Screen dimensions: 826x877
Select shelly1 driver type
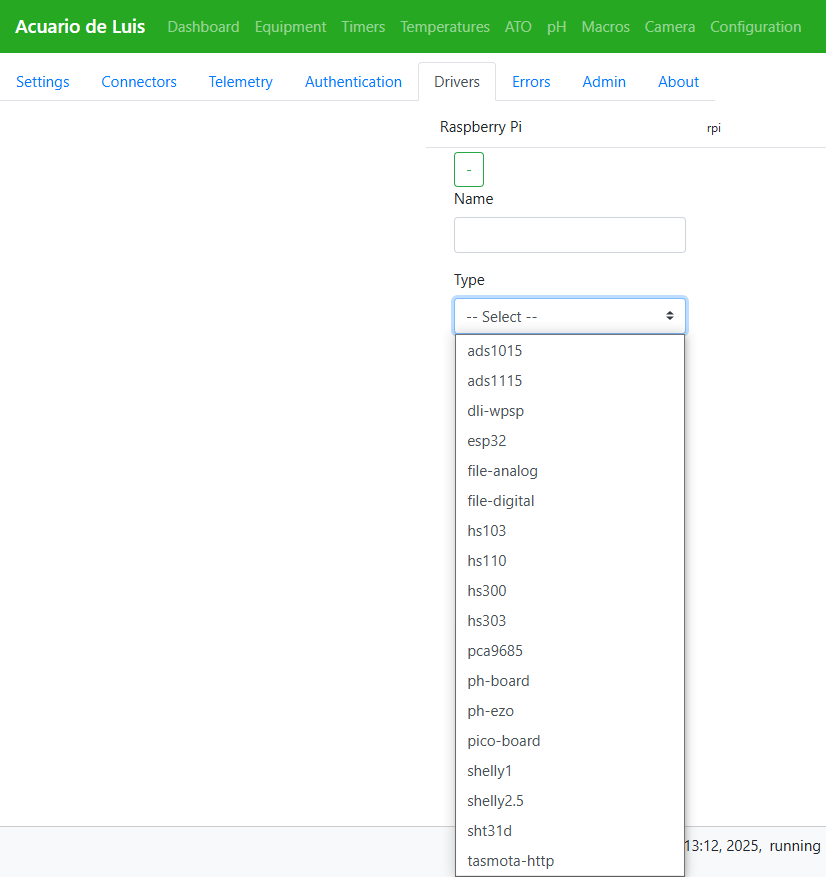click(x=569, y=771)
